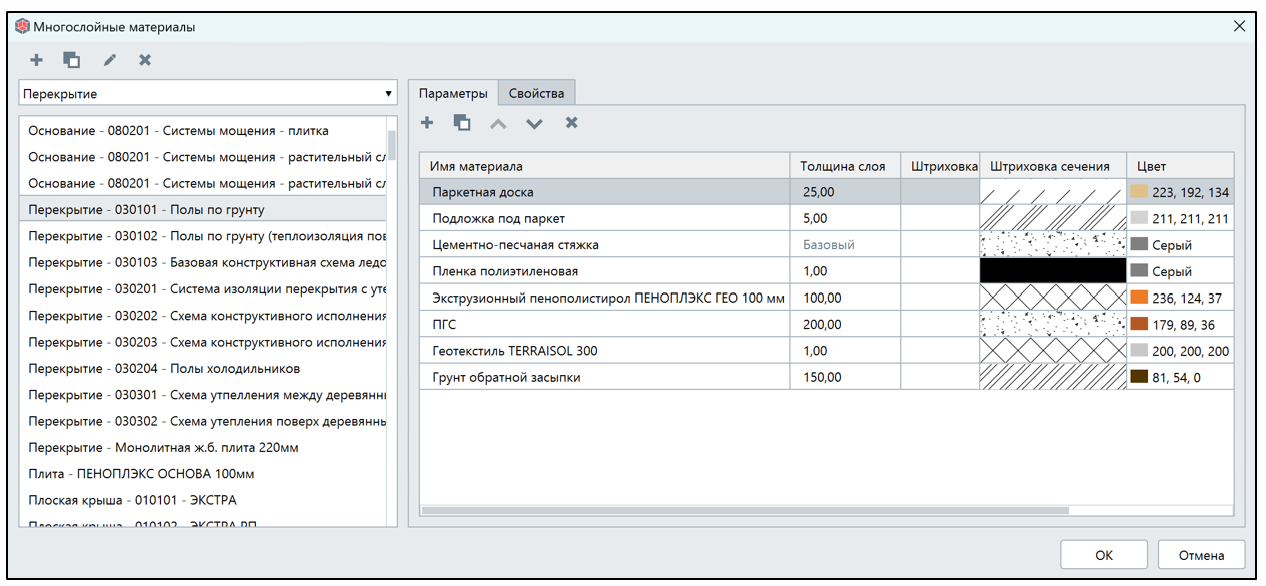Click the vertical scrollbar of the materials list
This screenshot has width=1266, height=586.
click(x=392, y=145)
